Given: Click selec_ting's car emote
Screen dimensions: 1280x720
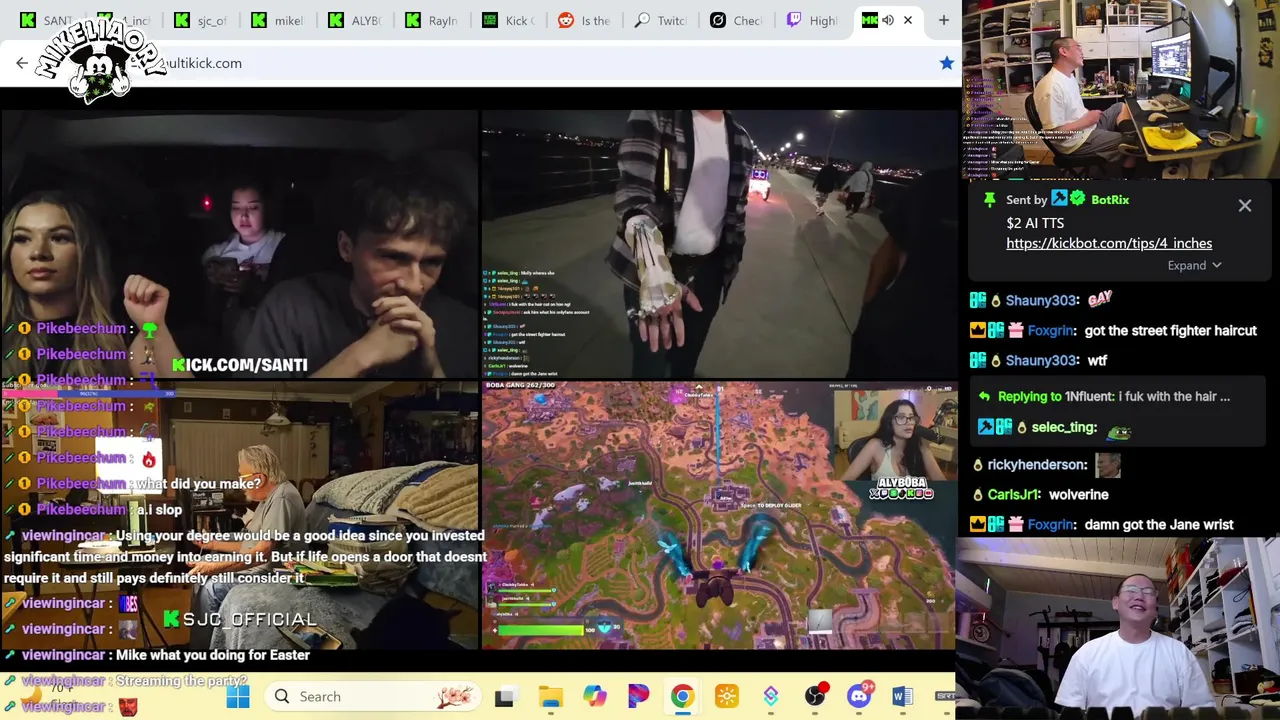Looking at the screenshot, I should coord(1119,430).
